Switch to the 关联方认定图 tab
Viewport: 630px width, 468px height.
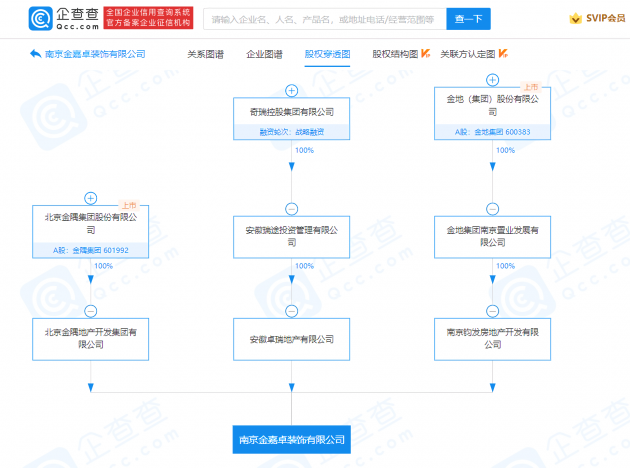(x=468, y=54)
